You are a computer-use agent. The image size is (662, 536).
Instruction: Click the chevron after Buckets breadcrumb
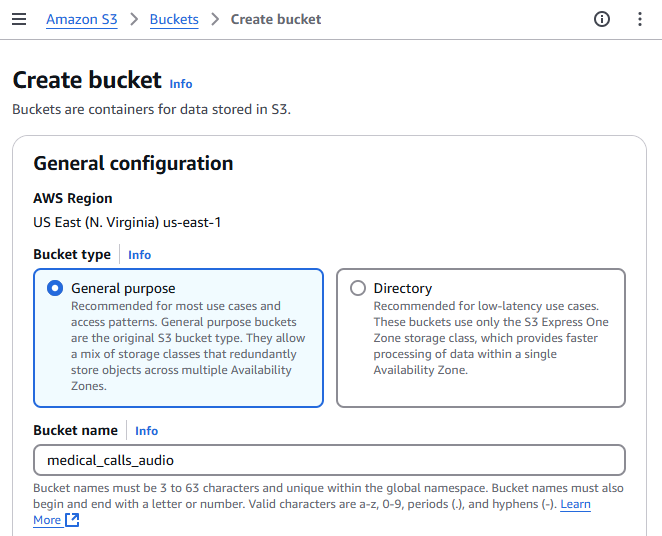click(x=215, y=19)
